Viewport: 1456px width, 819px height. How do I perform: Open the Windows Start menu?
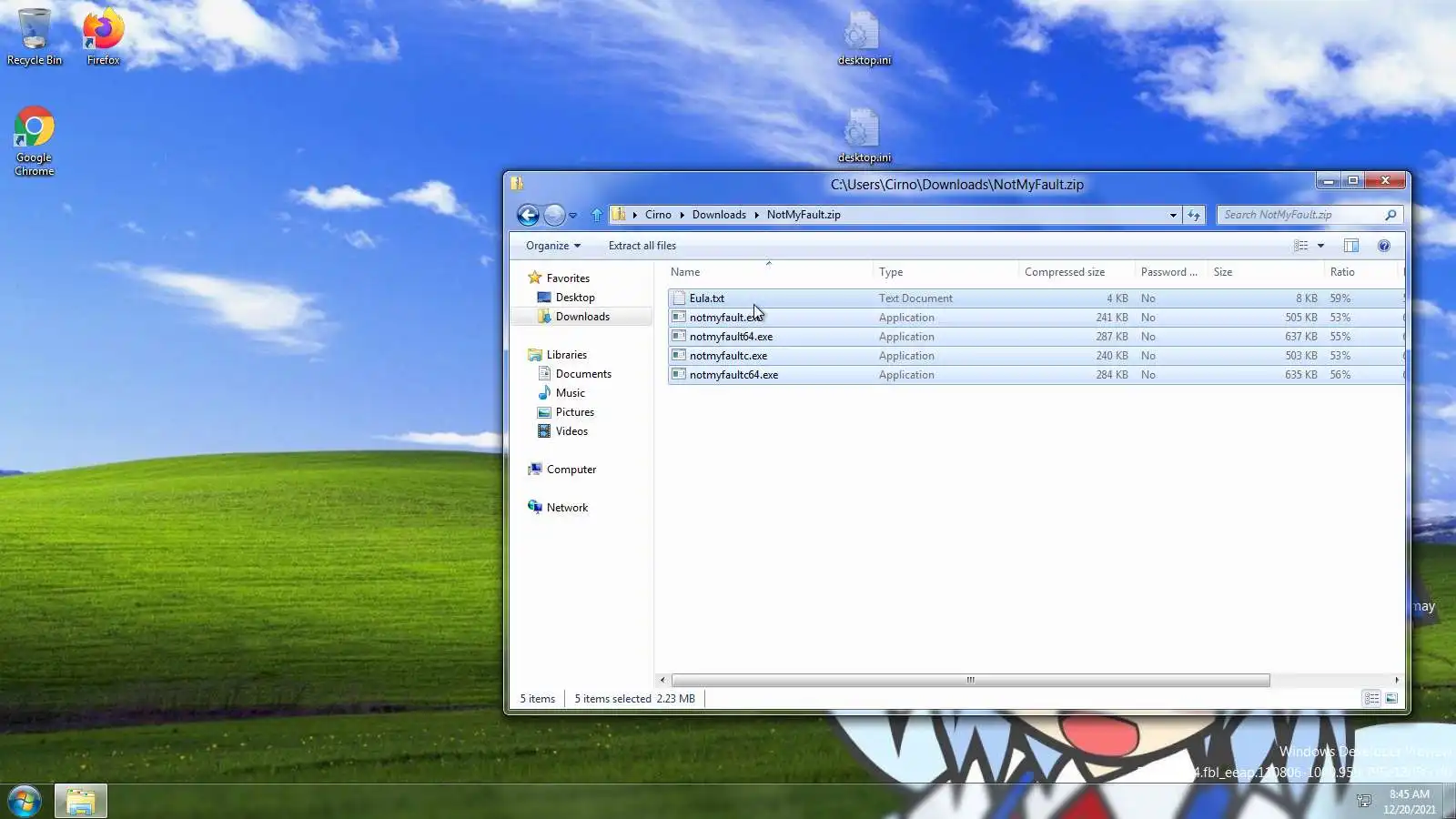click(x=25, y=802)
